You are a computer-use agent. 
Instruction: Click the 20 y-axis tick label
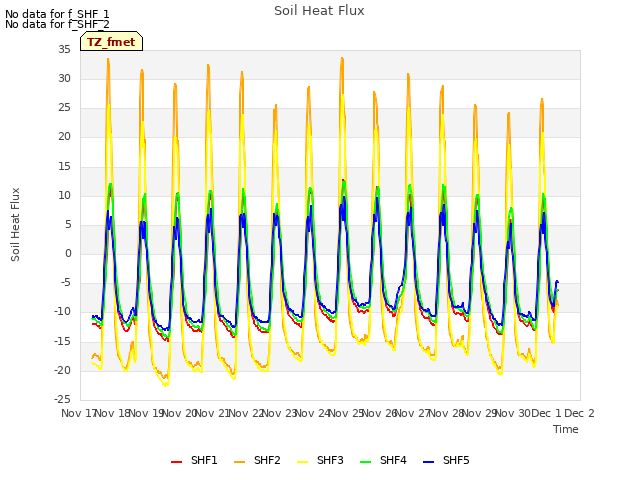click(x=64, y=137)
